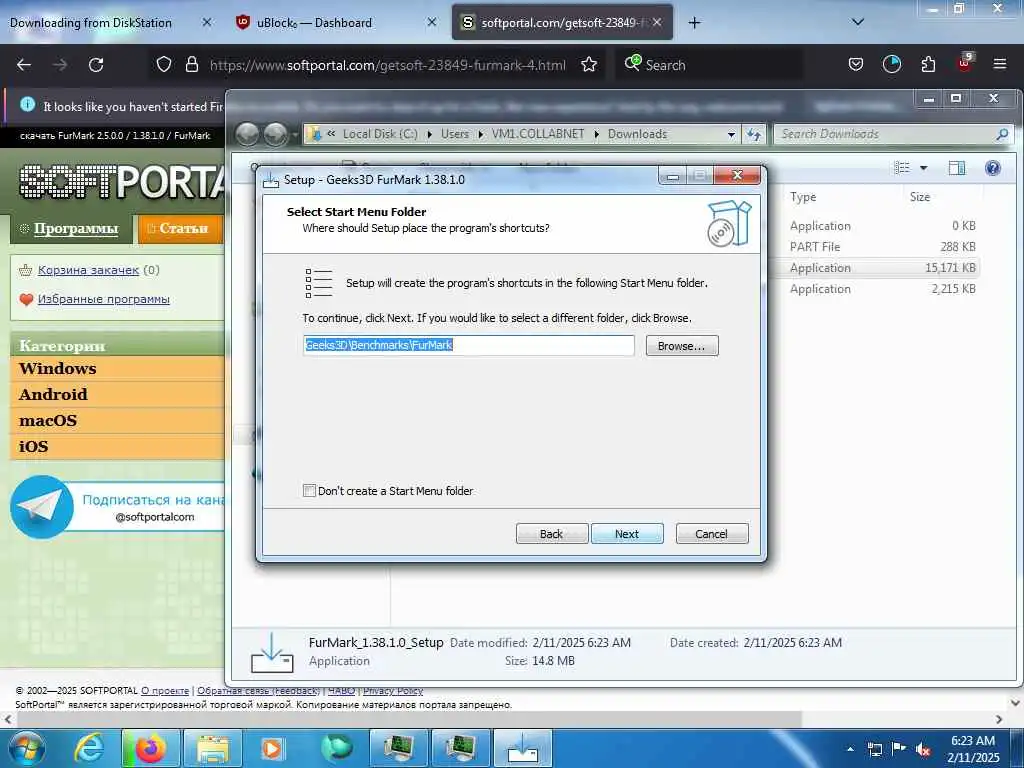Click the Firefox URL address bar
Screen dimensions: 1024x768
pos(388,65)
